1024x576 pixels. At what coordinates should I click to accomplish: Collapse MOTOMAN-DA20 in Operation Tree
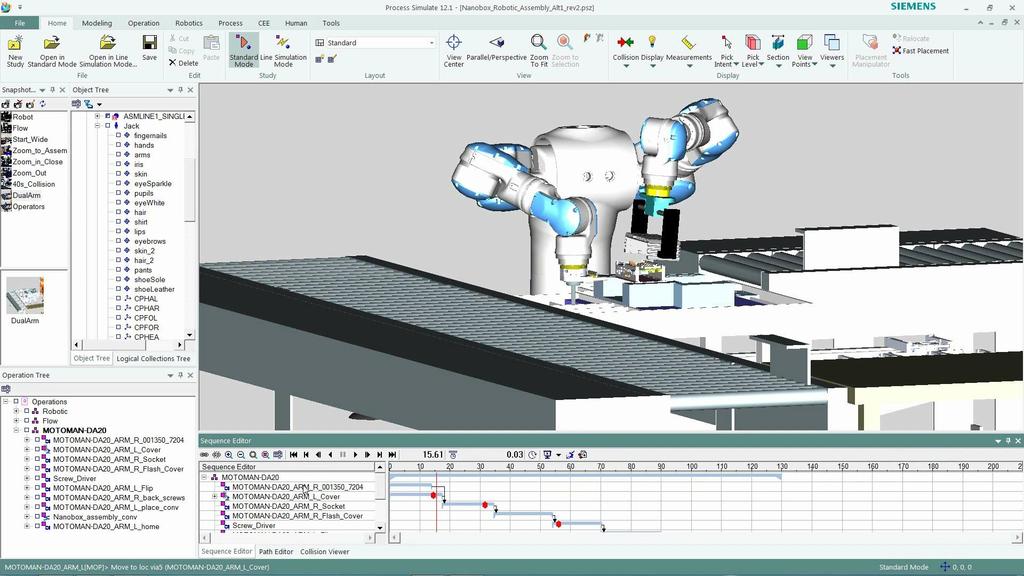[x=16, y=430]
